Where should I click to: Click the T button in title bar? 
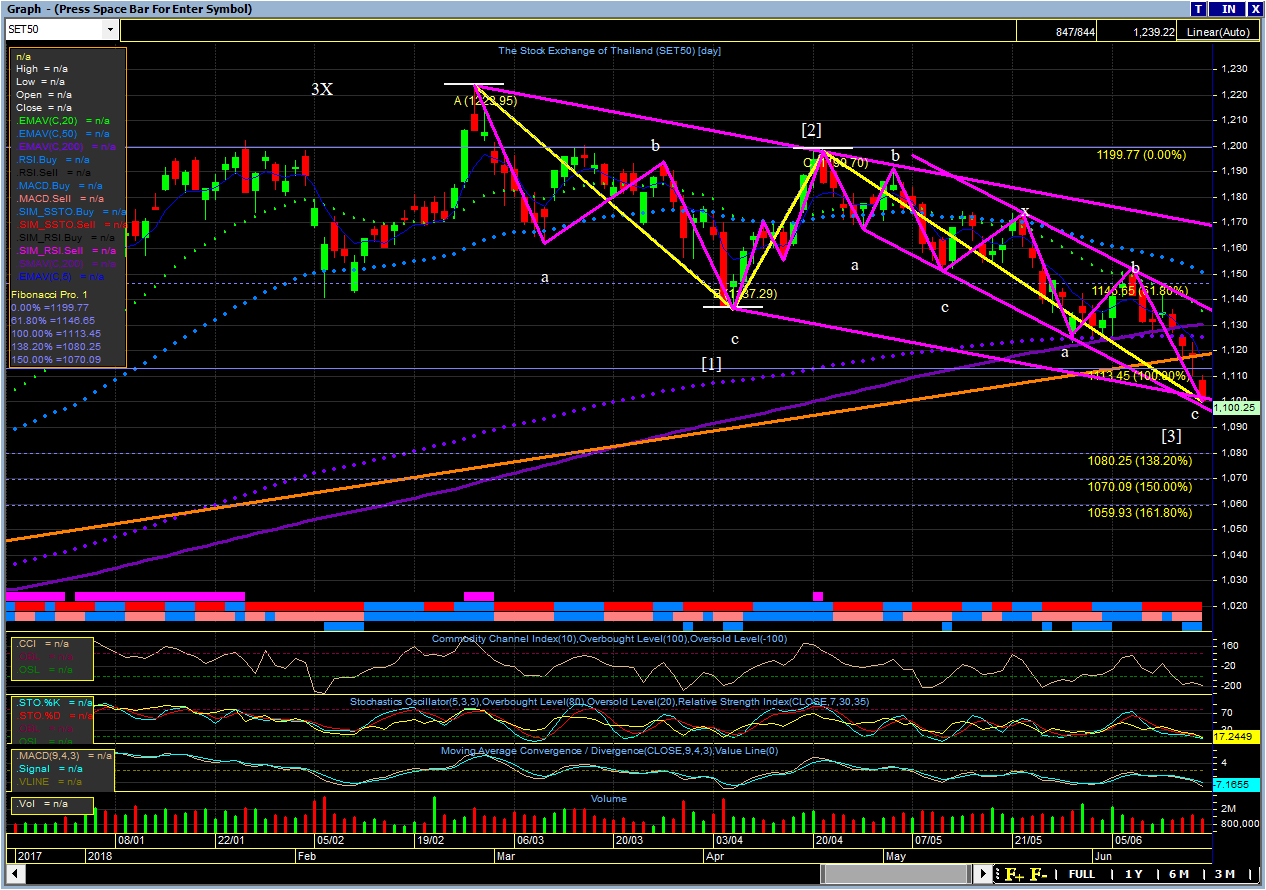click(1199, 8)
